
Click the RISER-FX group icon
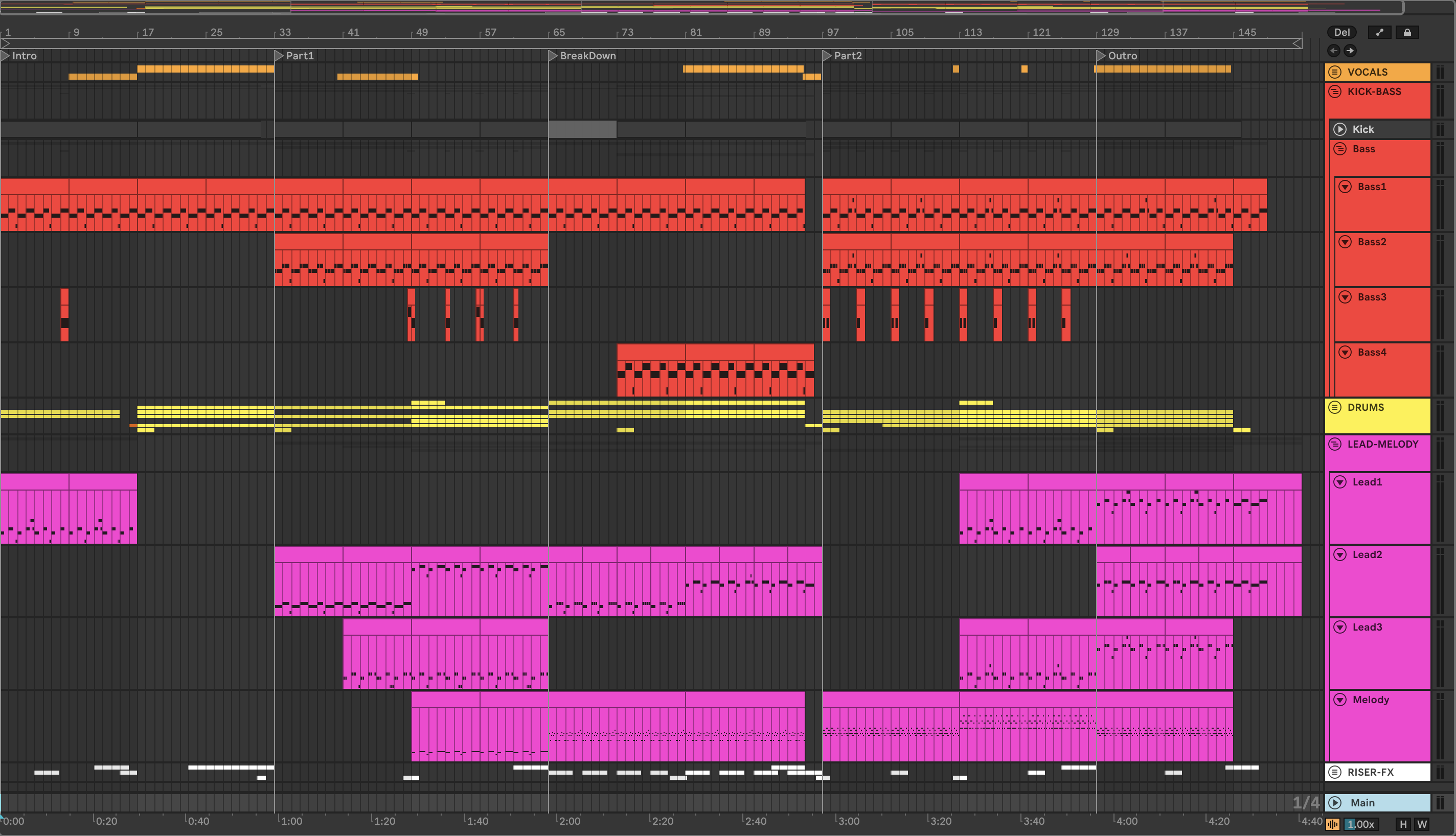tap(1335, 772)
